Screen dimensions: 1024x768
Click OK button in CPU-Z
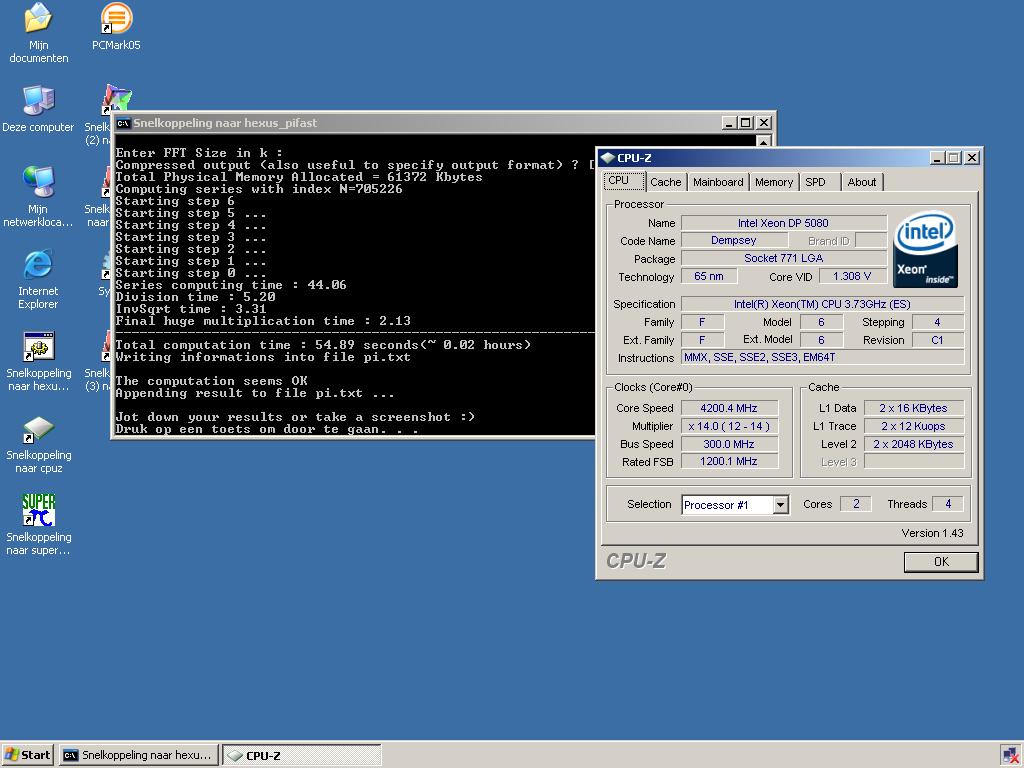pyautogui.click(x=941, y=562)
